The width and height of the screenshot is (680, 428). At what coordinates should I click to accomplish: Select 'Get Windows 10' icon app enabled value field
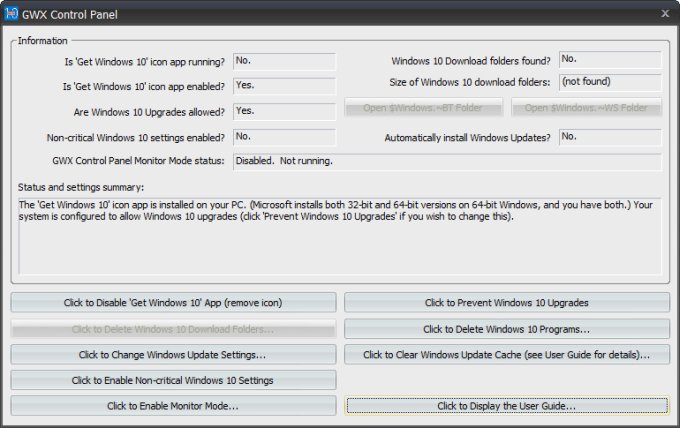(284, 86)
